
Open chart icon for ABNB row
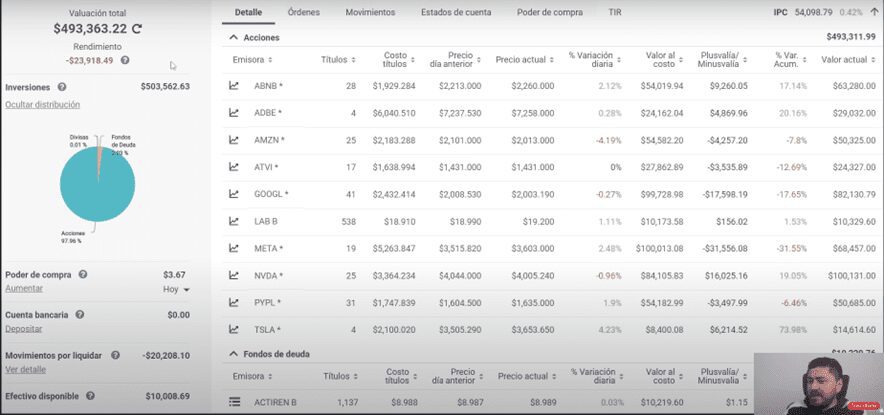click(234, 86)
